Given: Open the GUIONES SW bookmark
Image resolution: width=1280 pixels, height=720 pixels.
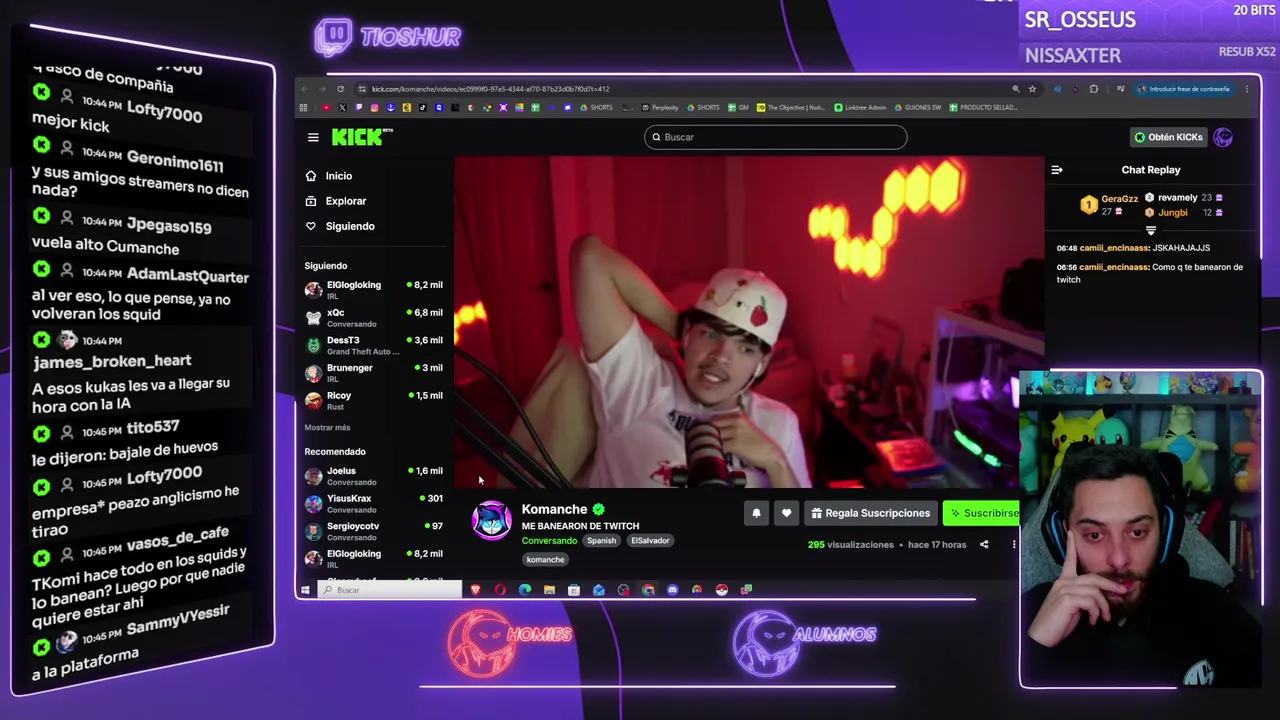Looking at the screenshot, I should pyautogui.click(x=917, y=107).
